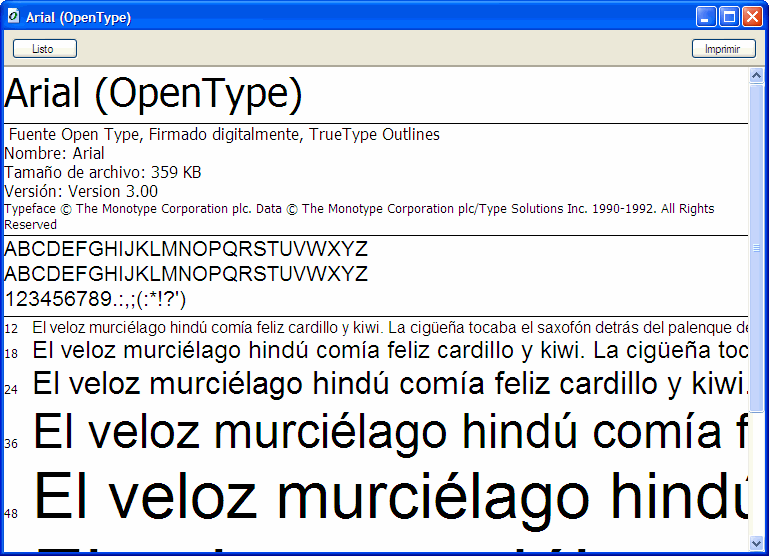Click the size label '36'
Image resolution: width=770 pixels, height=556 pixels.
click(x=11, y=444)
